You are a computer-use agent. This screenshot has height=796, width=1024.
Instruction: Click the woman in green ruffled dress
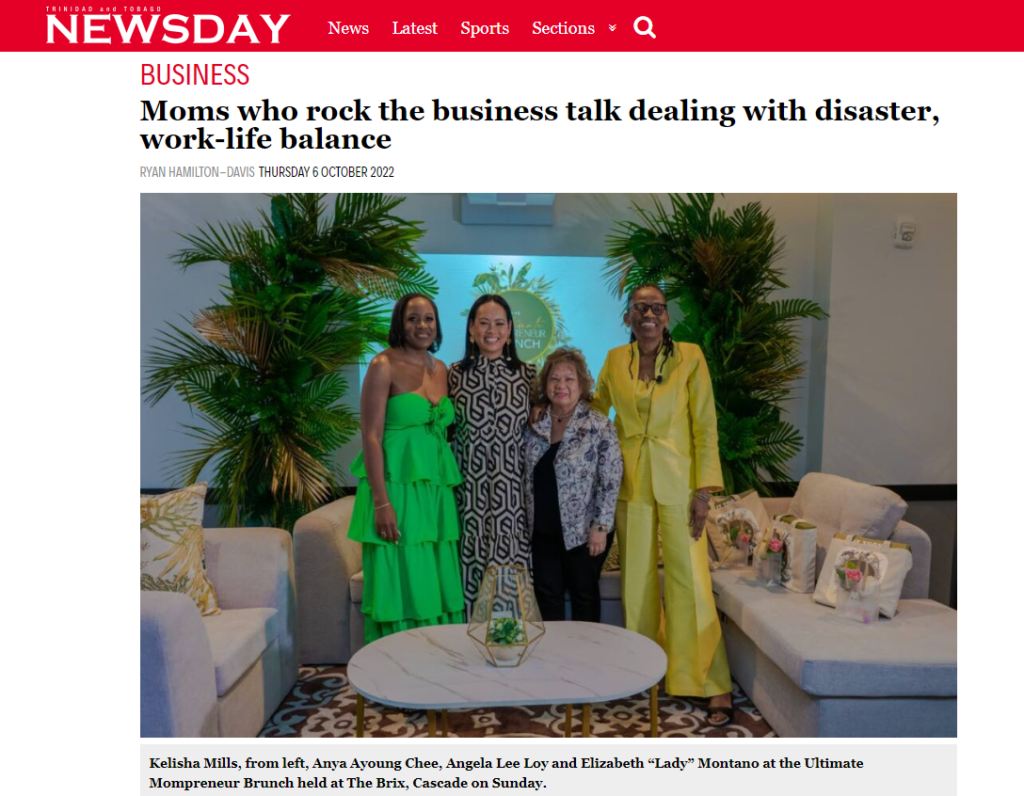[x=406, y=468]
